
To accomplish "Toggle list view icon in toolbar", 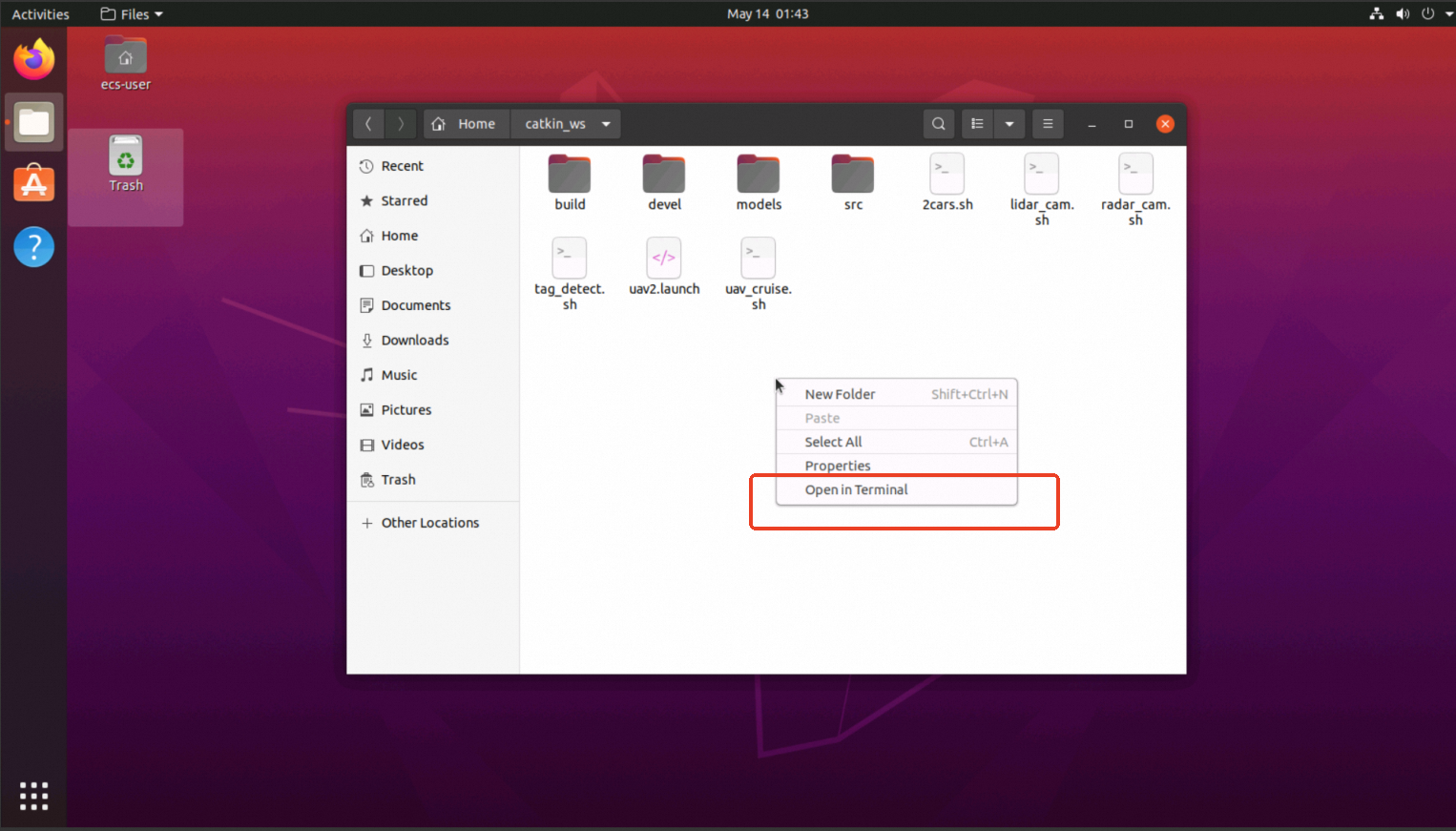I will click(977, 124).
